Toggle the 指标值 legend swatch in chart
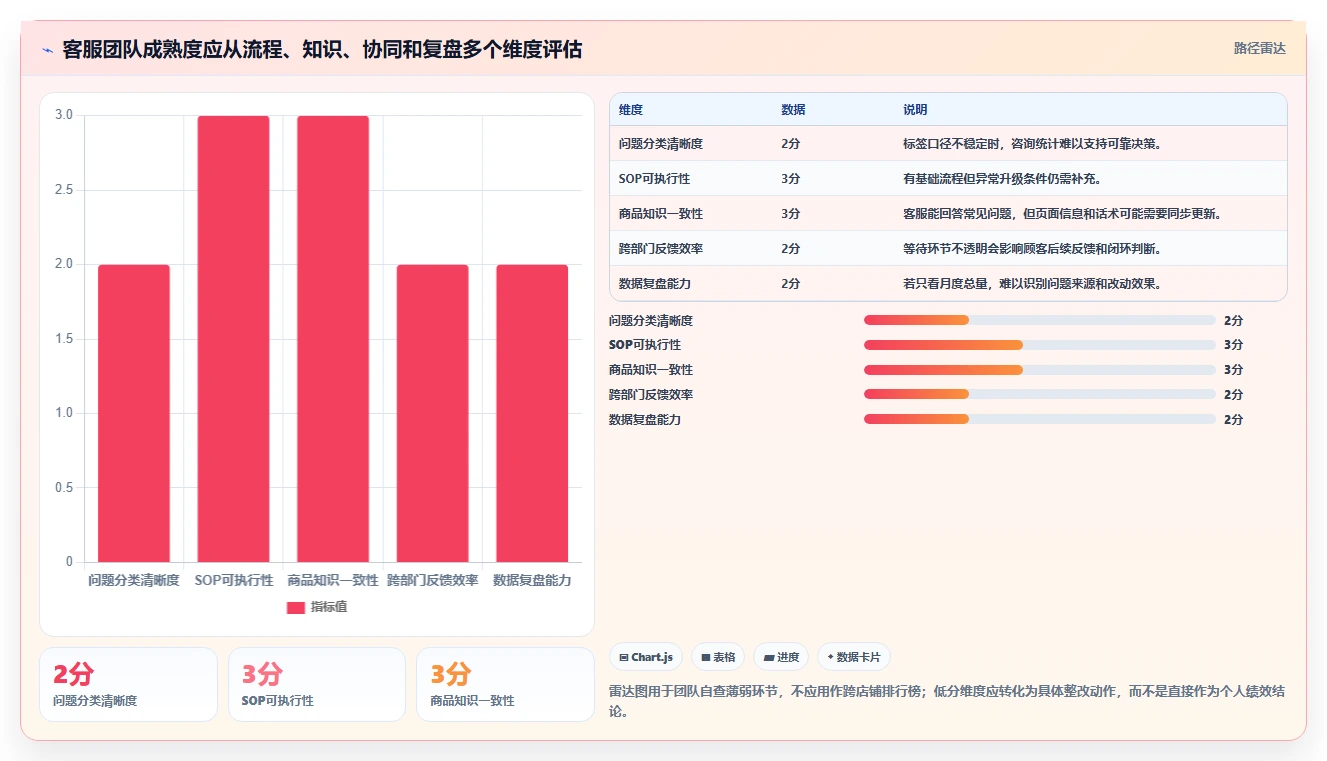The height and width of the screenshot is (761, 1327). click(295, 607)
